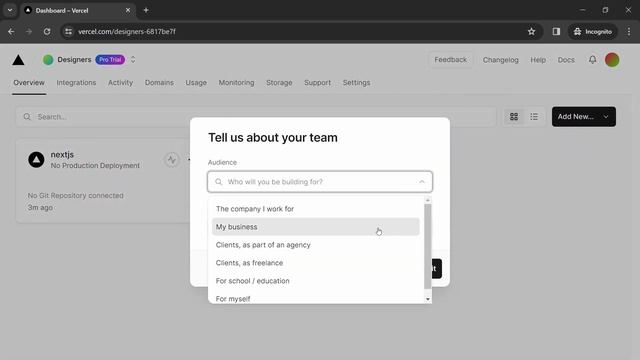Choose the "For myself" option

[x=316, y=298]
